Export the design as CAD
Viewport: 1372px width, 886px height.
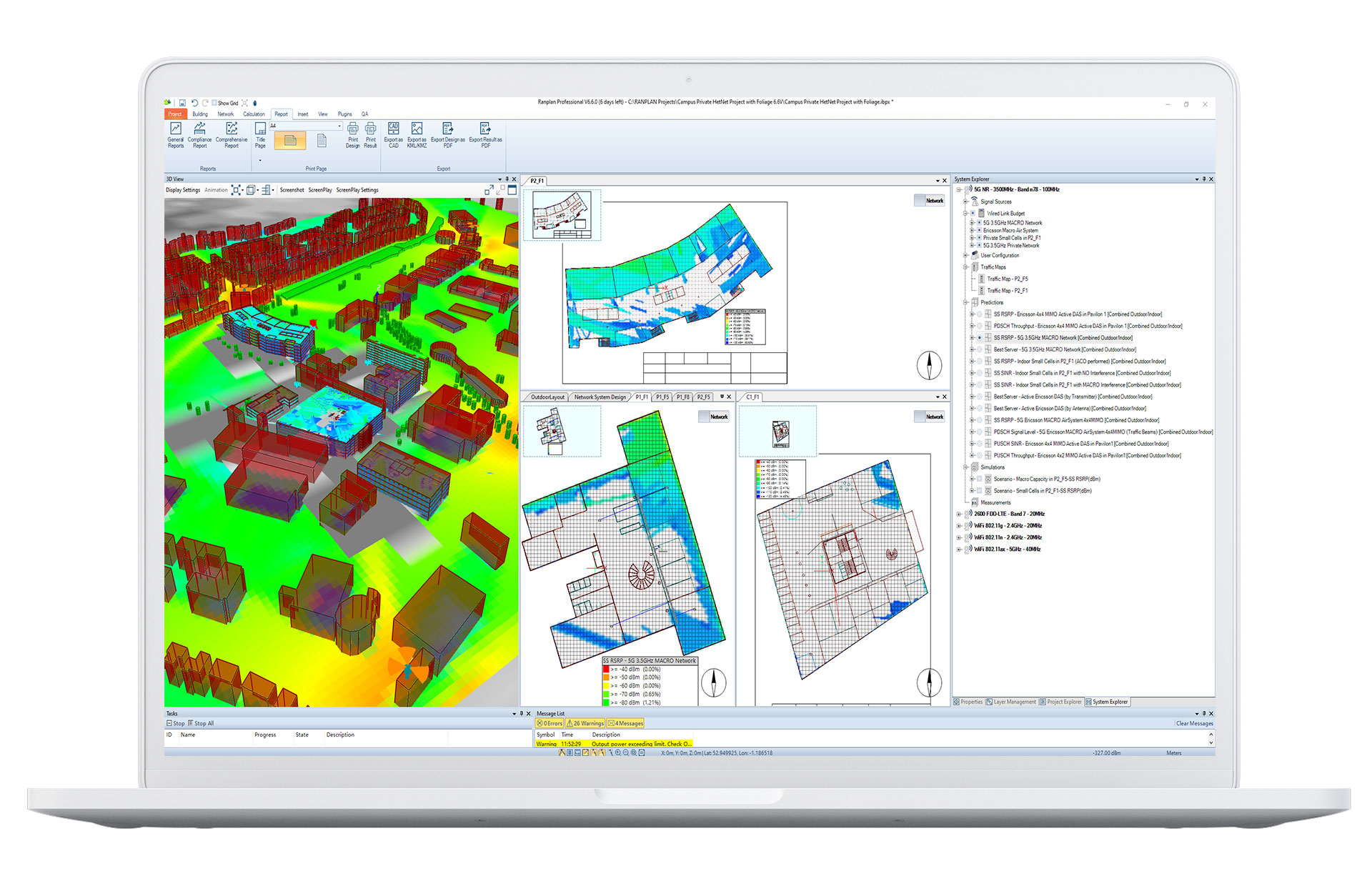(x=393, y=135)
